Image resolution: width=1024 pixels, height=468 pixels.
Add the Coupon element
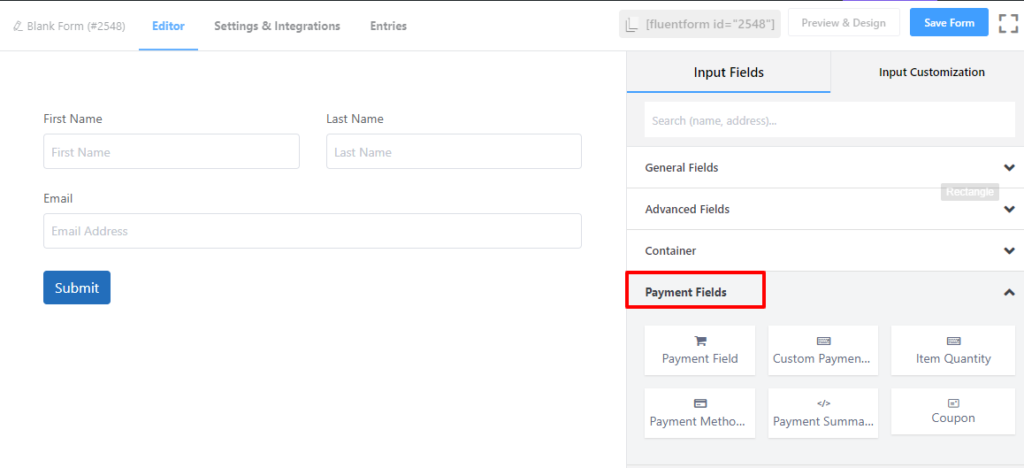(x=953, y=411)
